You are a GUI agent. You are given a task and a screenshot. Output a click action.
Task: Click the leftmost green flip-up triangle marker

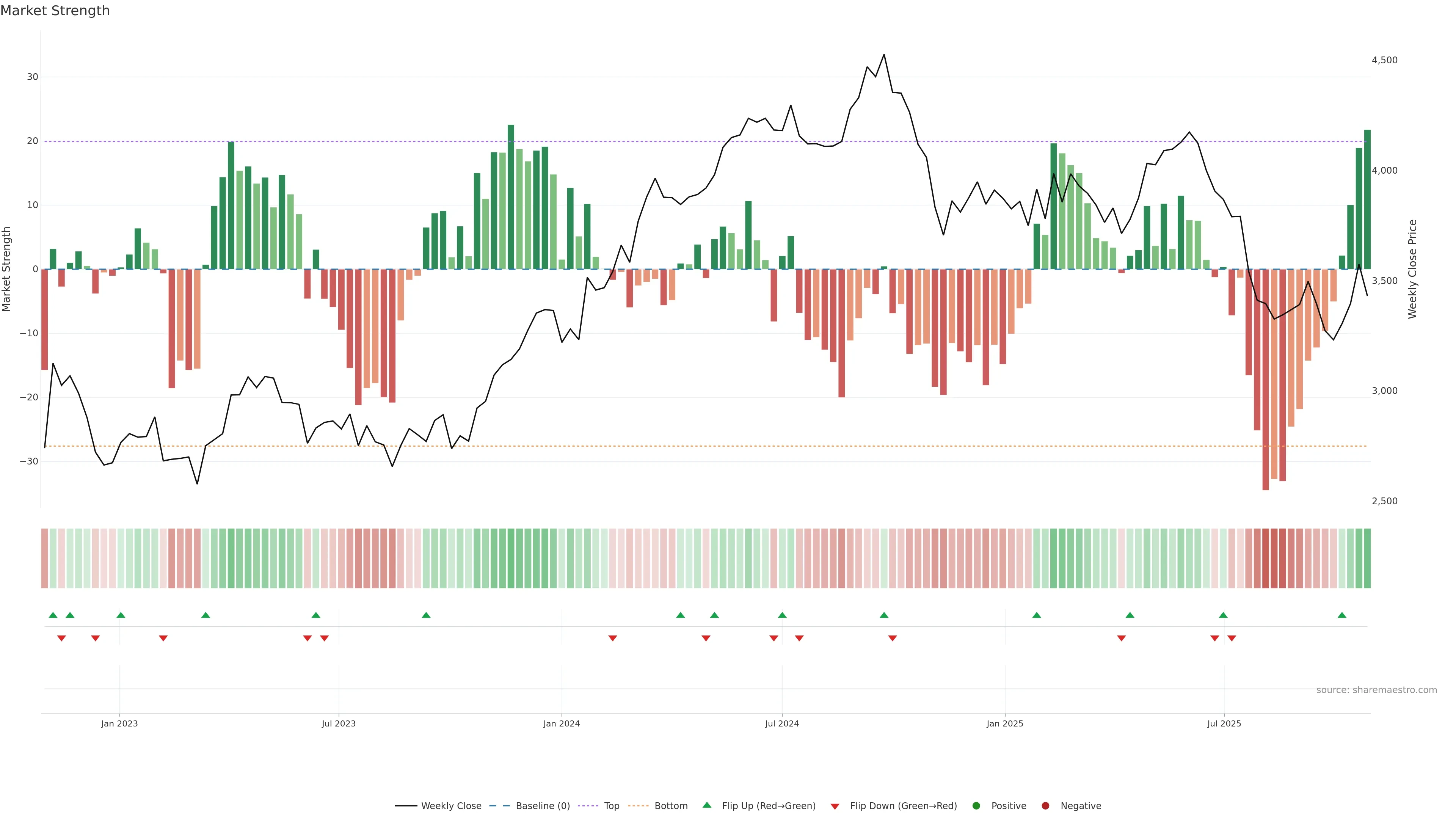pos(53,615)
